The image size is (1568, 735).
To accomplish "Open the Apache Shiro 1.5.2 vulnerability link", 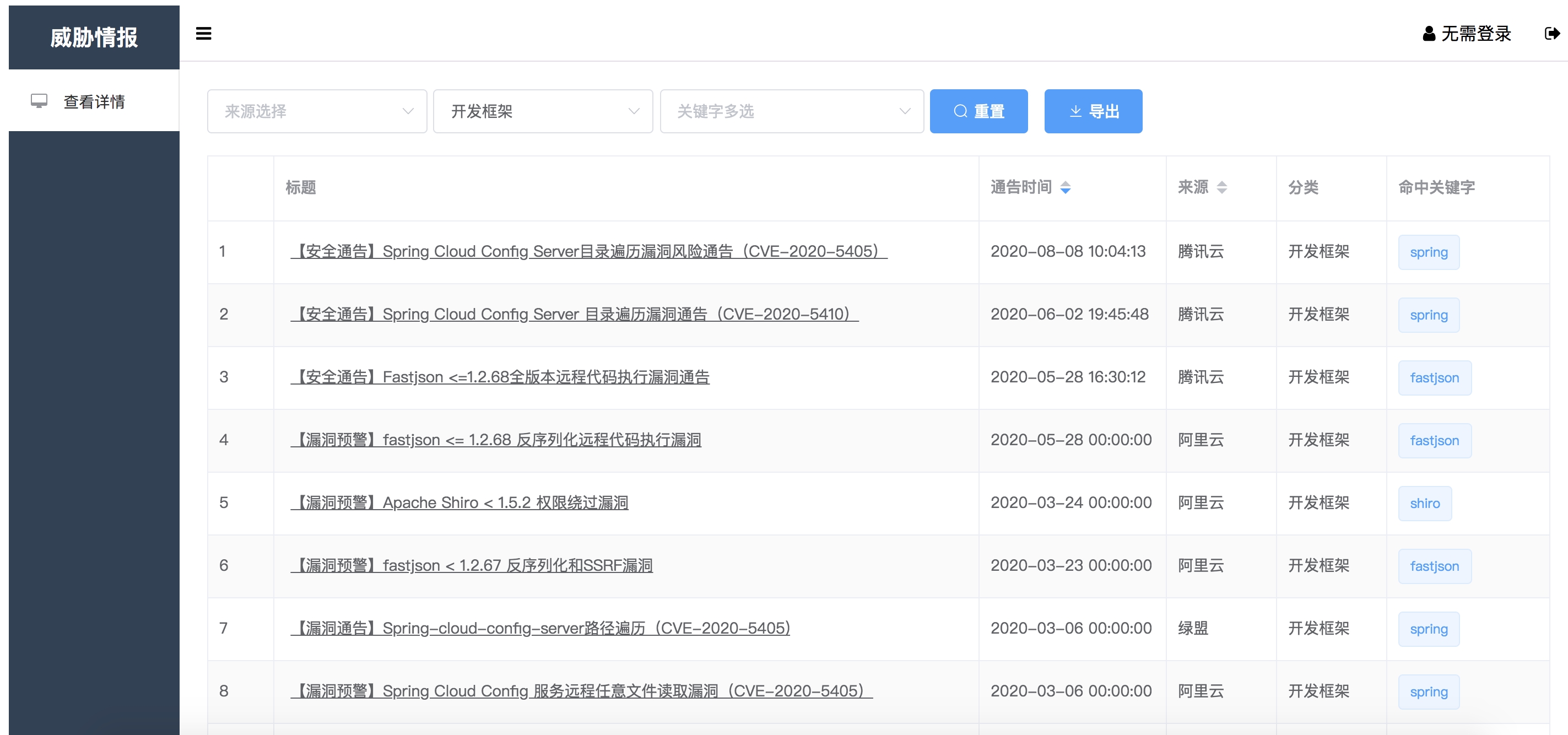I will [459, 502].
